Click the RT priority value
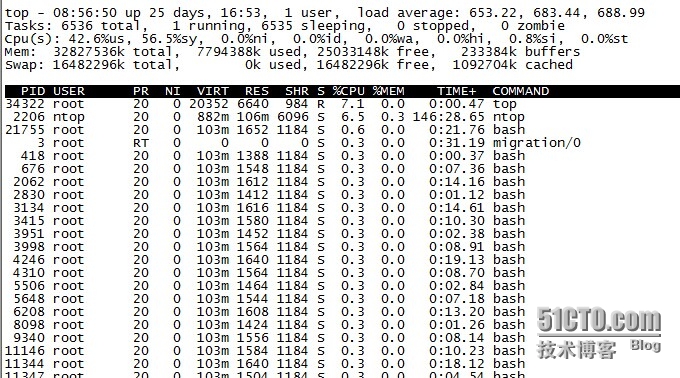The height and width of the screenshot is (378, 680). [141, 143]
